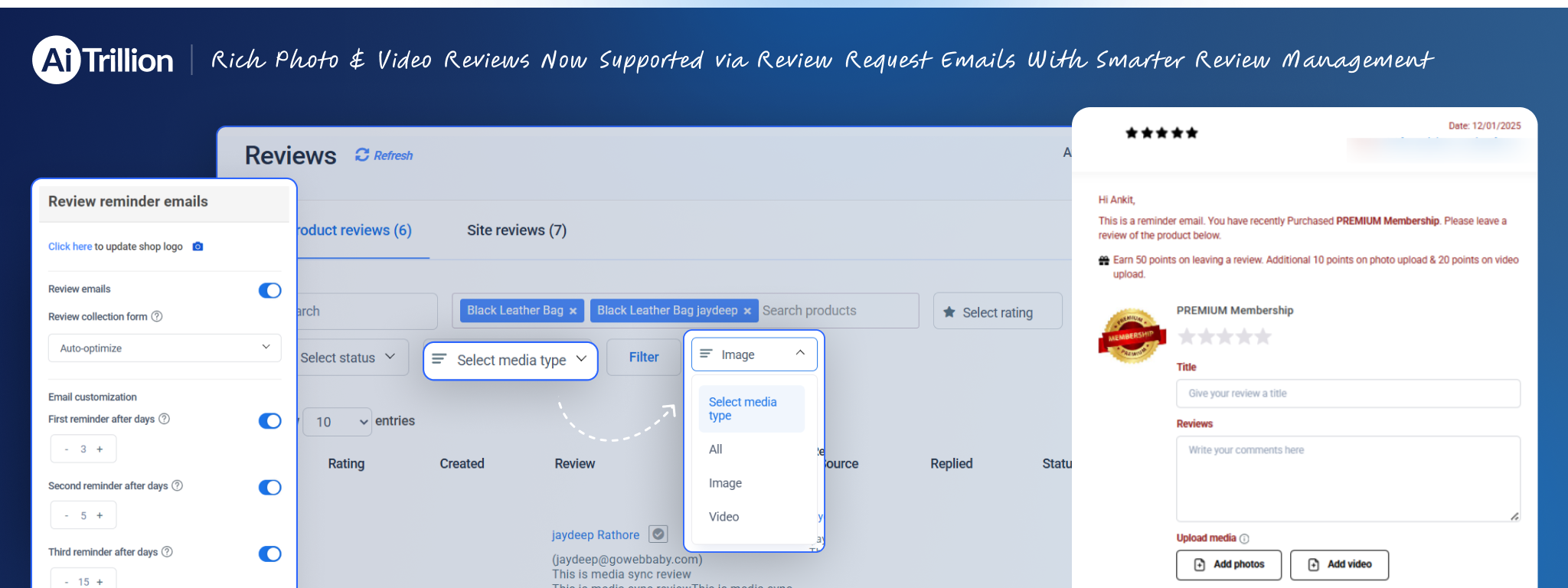
Task: Click the 'Write your comments here' textarea
Action: tap(1348, 479)
